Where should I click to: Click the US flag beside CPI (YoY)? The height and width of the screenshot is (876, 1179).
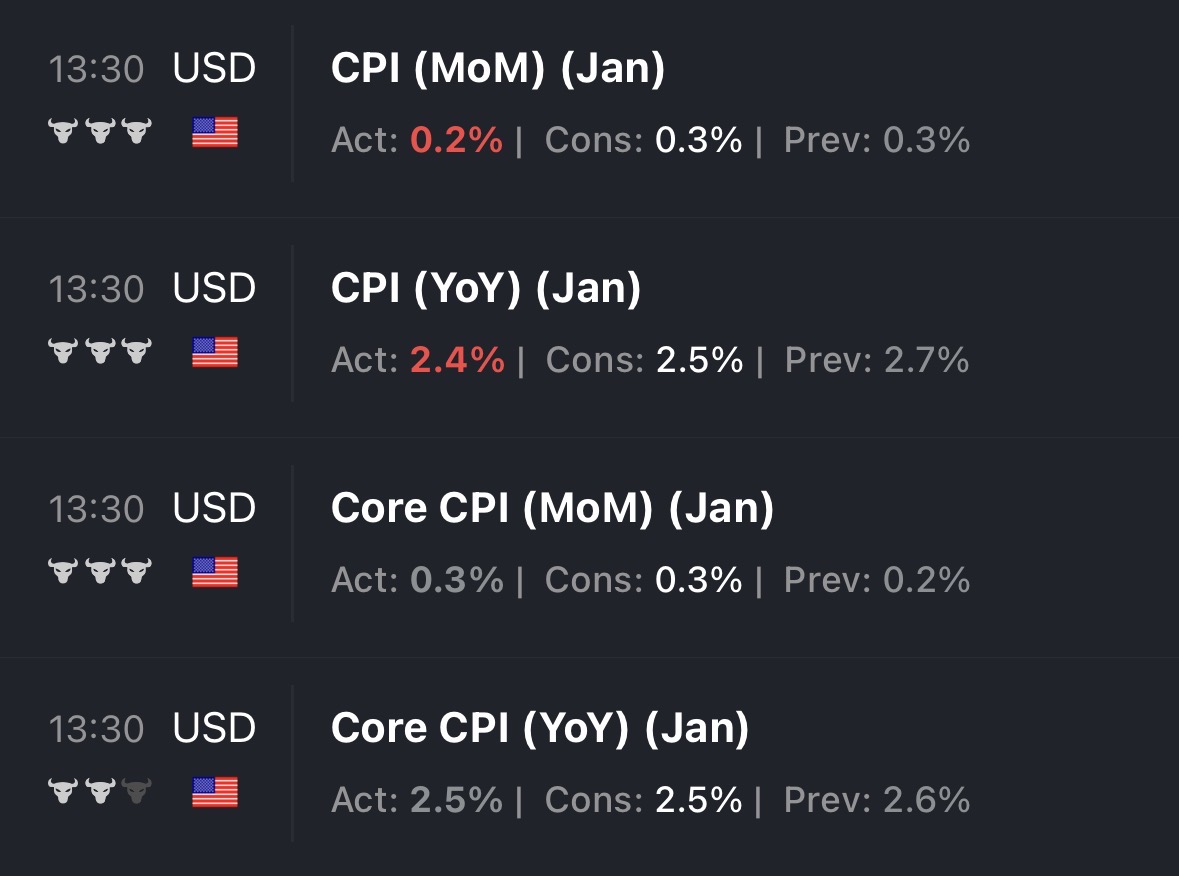[x=215, y=352]
